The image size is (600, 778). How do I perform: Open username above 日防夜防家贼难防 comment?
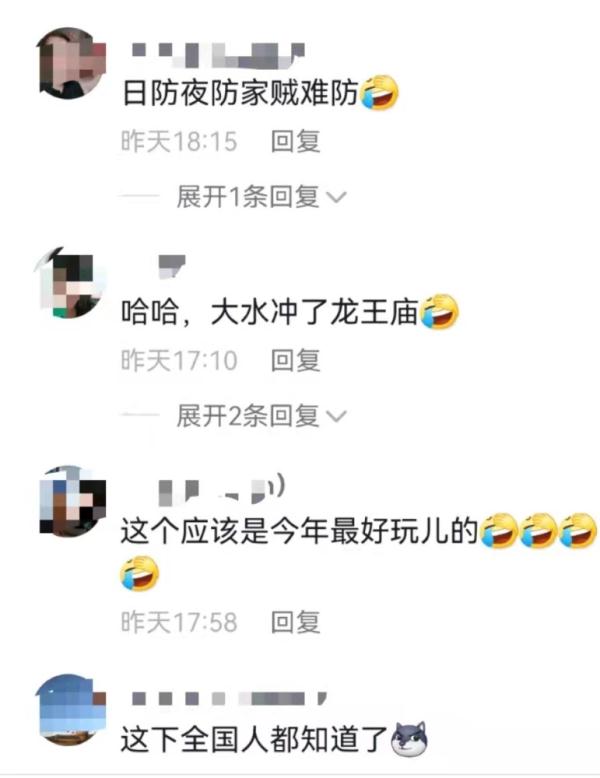218,55
